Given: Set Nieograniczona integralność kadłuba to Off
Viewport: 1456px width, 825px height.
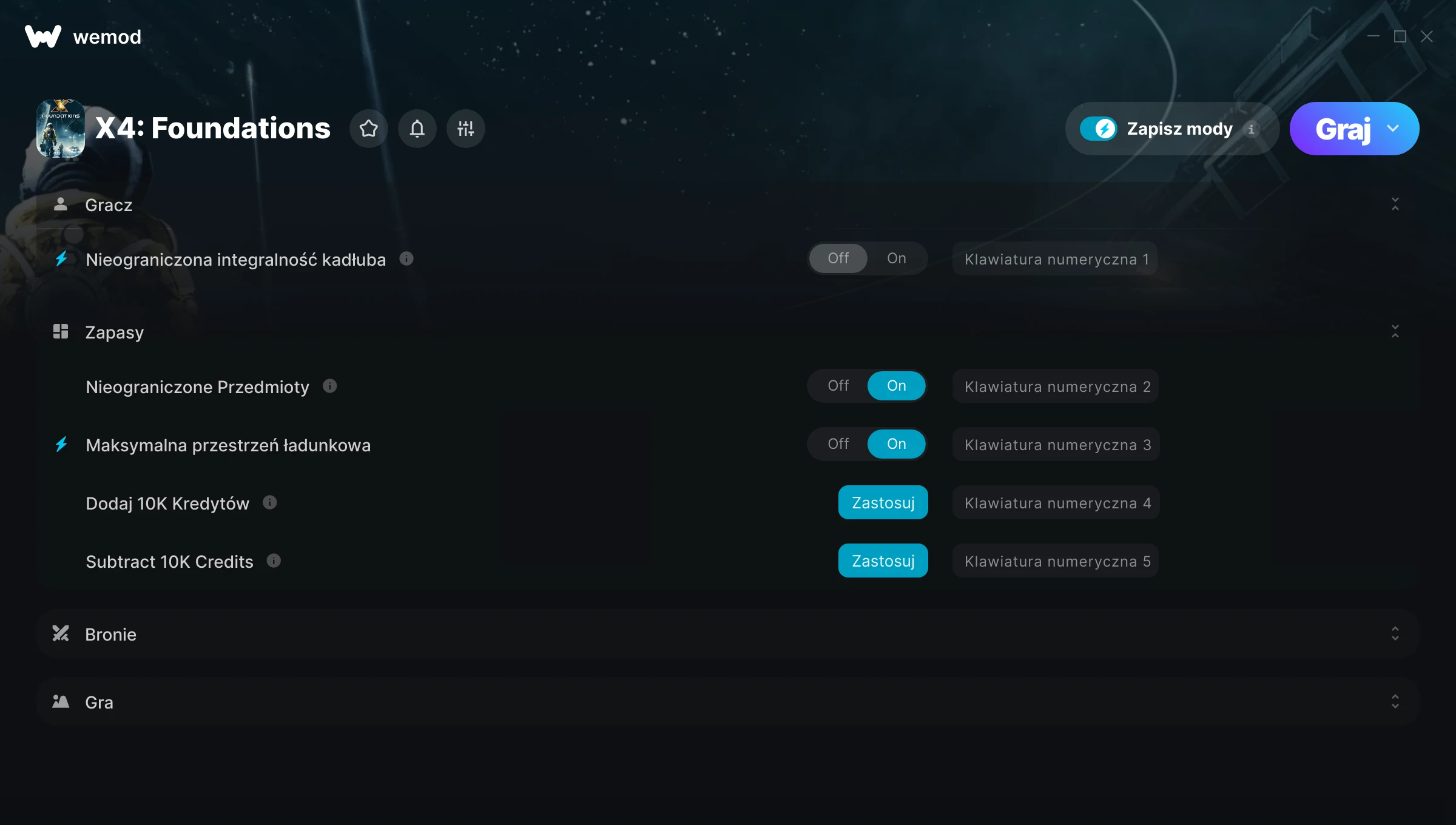Looking at the screenshot, I should 838,258.
